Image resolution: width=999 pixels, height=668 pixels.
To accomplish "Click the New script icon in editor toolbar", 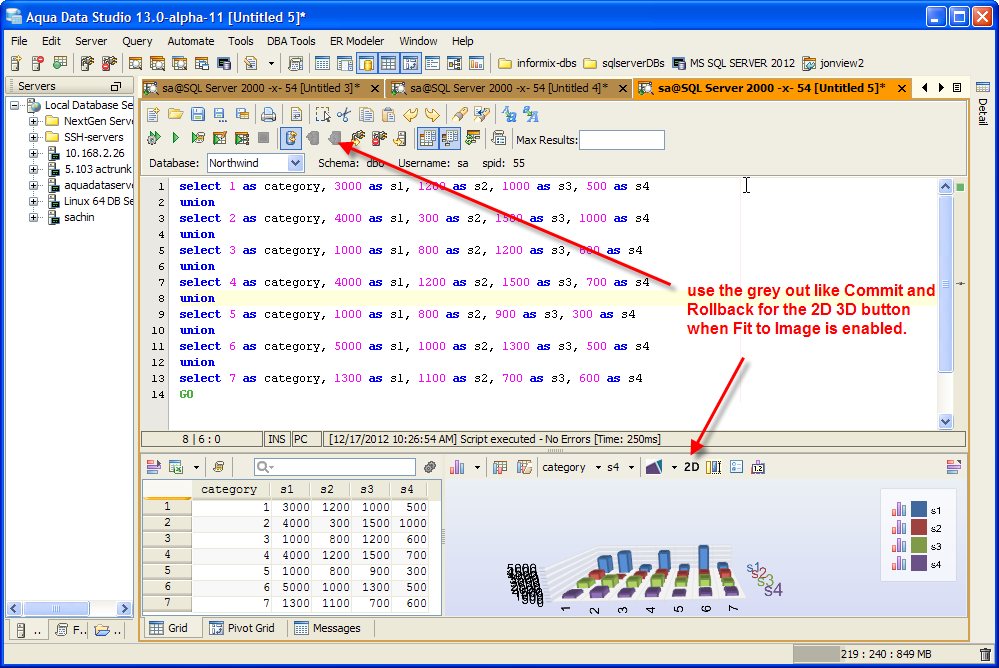I will coord(153,115).
